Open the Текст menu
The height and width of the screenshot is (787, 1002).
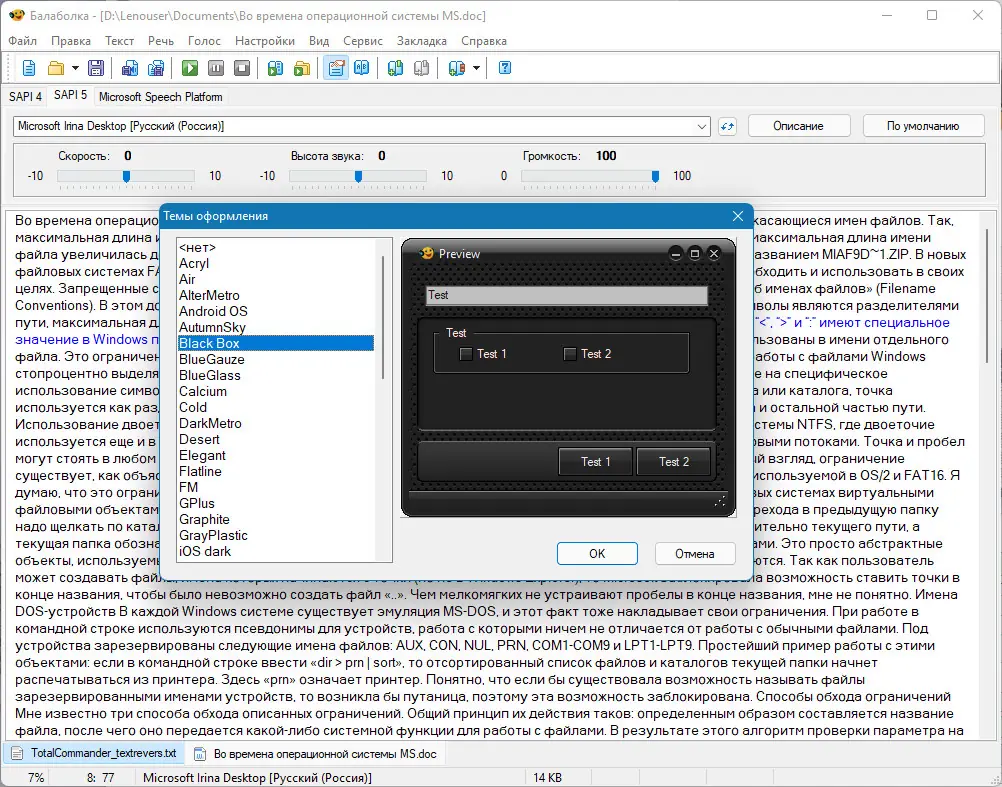119,41
